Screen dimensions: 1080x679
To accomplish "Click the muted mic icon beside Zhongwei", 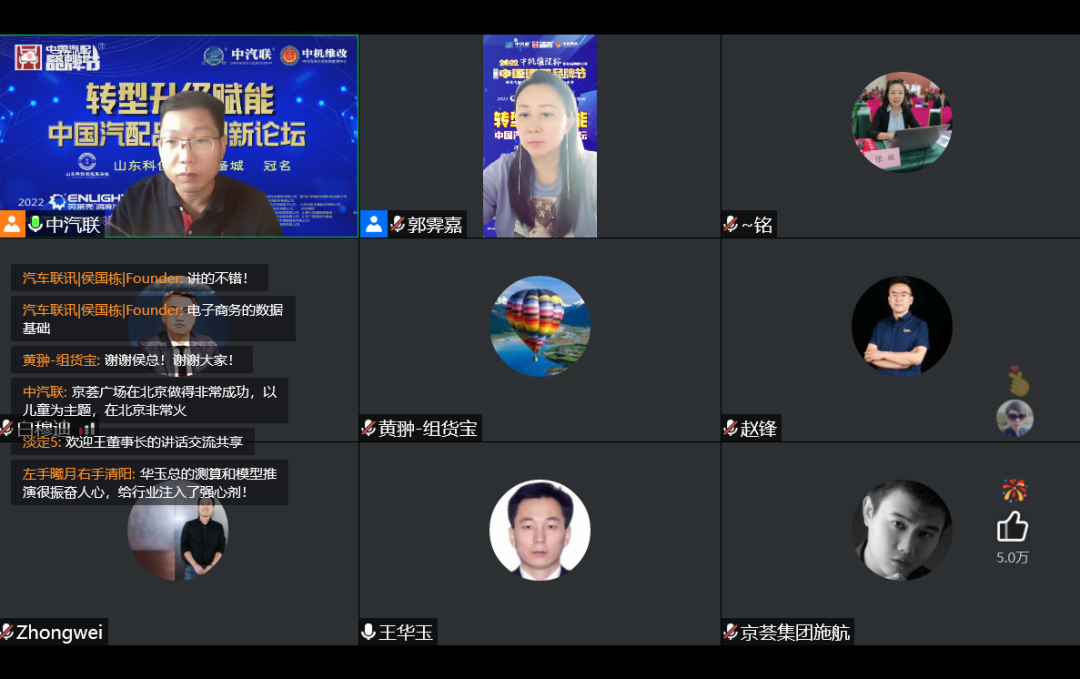I will [x=7, y=632].
